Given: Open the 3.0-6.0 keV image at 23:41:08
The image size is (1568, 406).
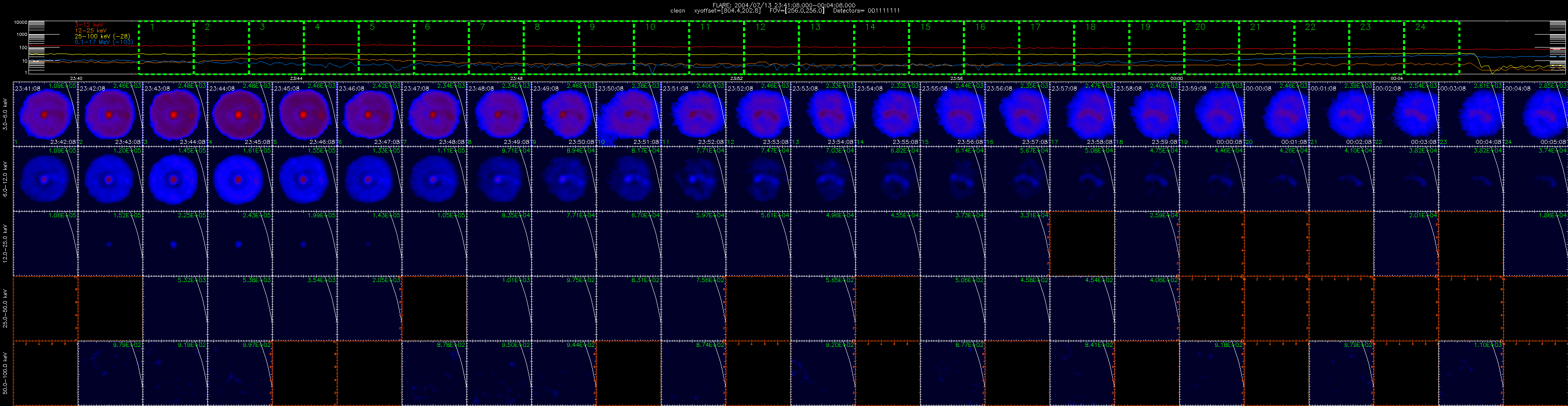Looking at the screenshot, I should (x=46, y=114).
